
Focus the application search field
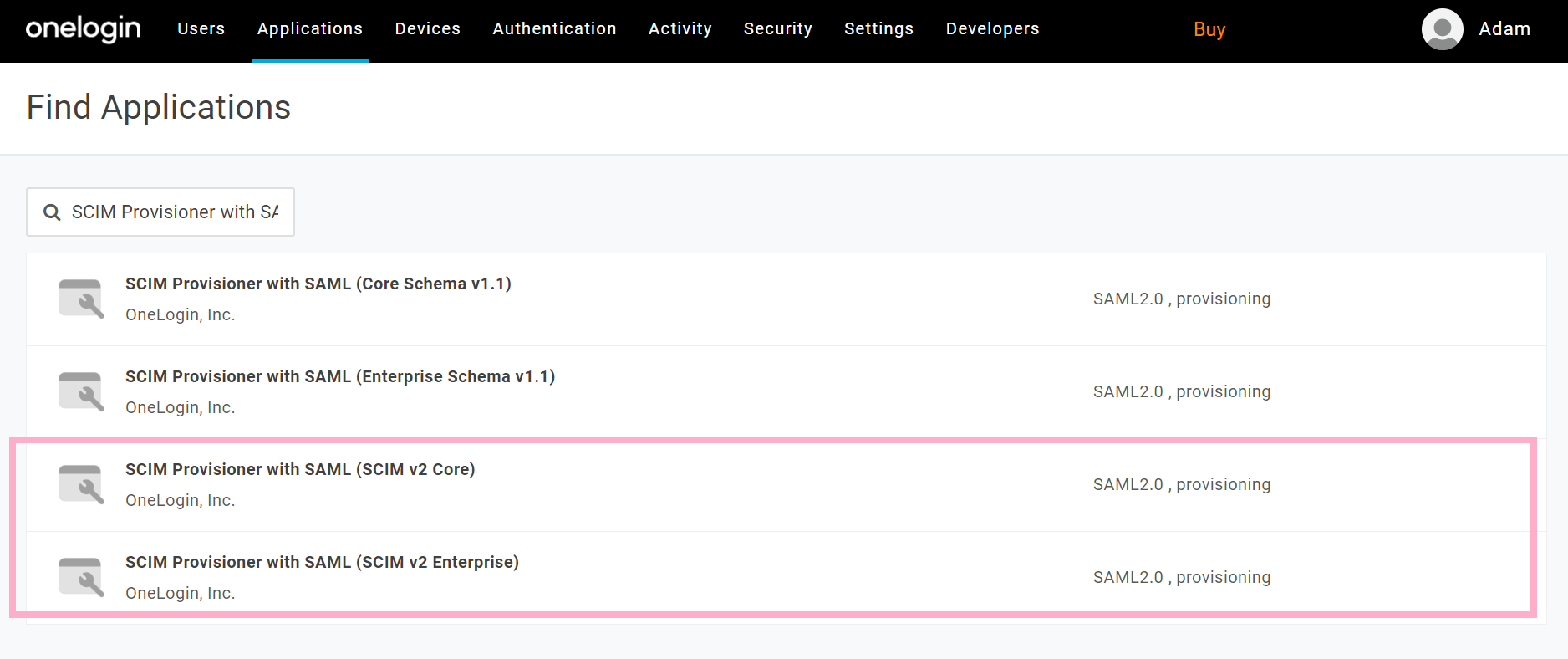[160, 212]
